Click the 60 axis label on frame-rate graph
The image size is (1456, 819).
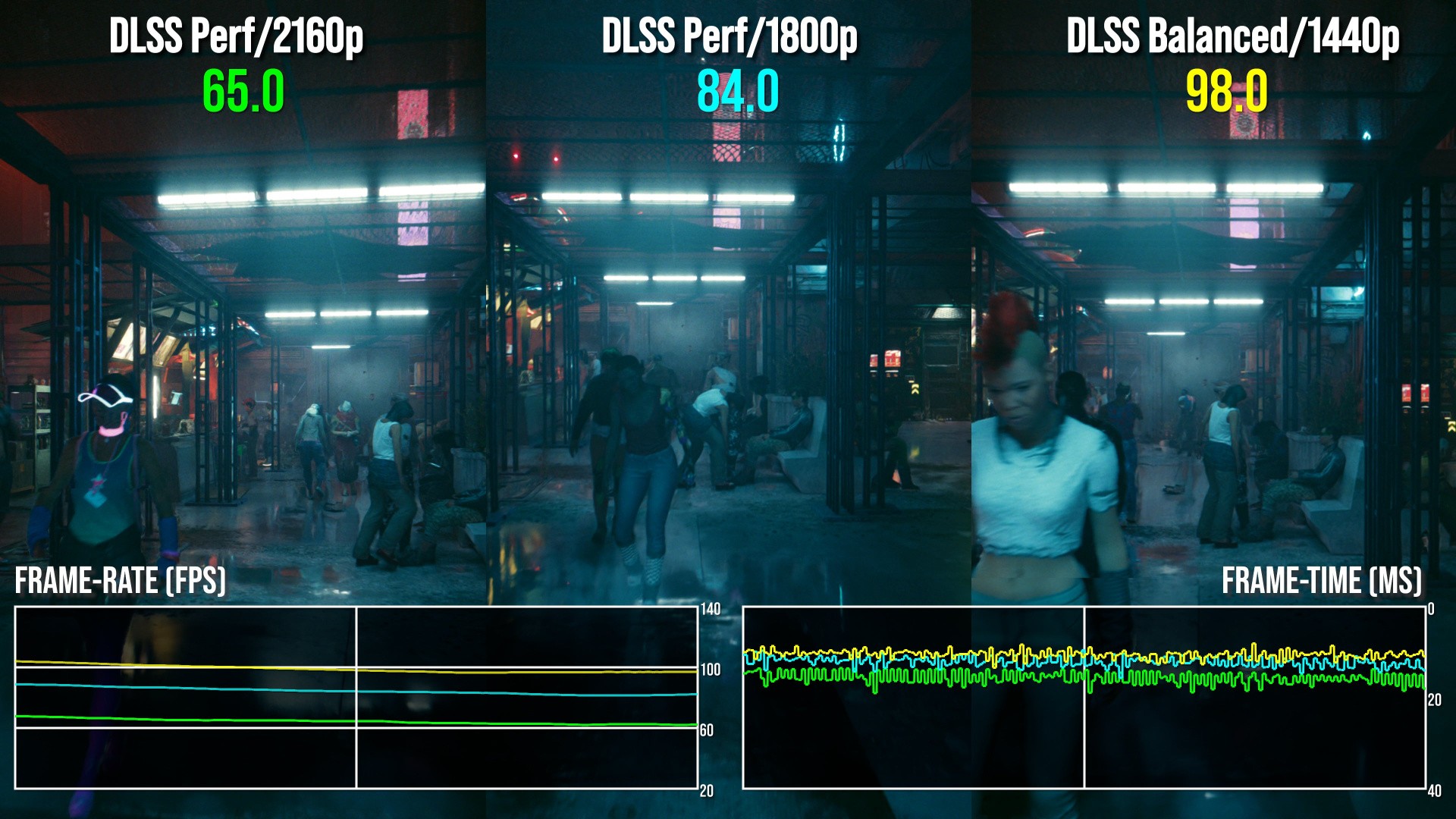point(706,730)
